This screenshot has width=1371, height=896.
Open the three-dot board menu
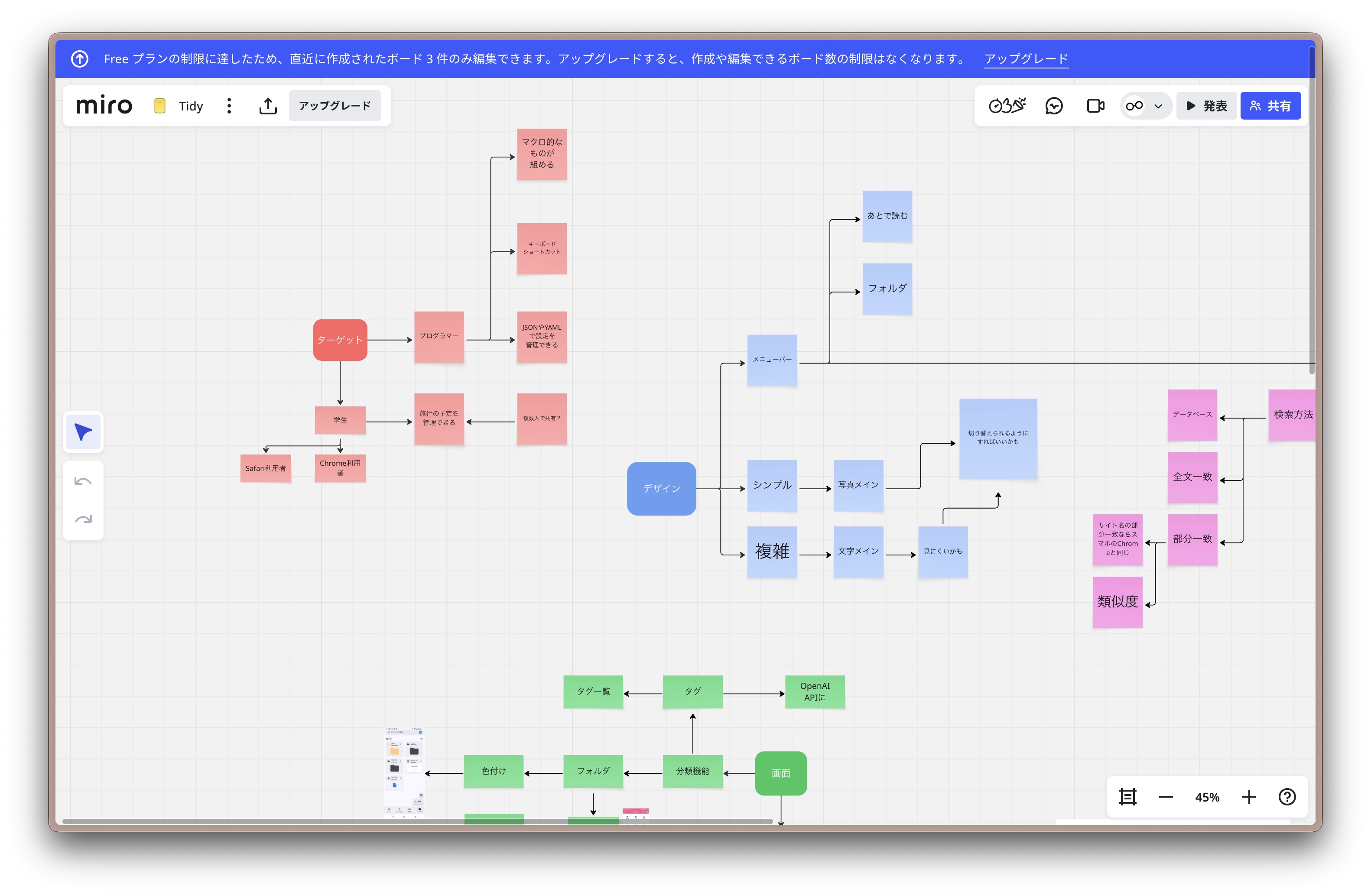[229, 106]
